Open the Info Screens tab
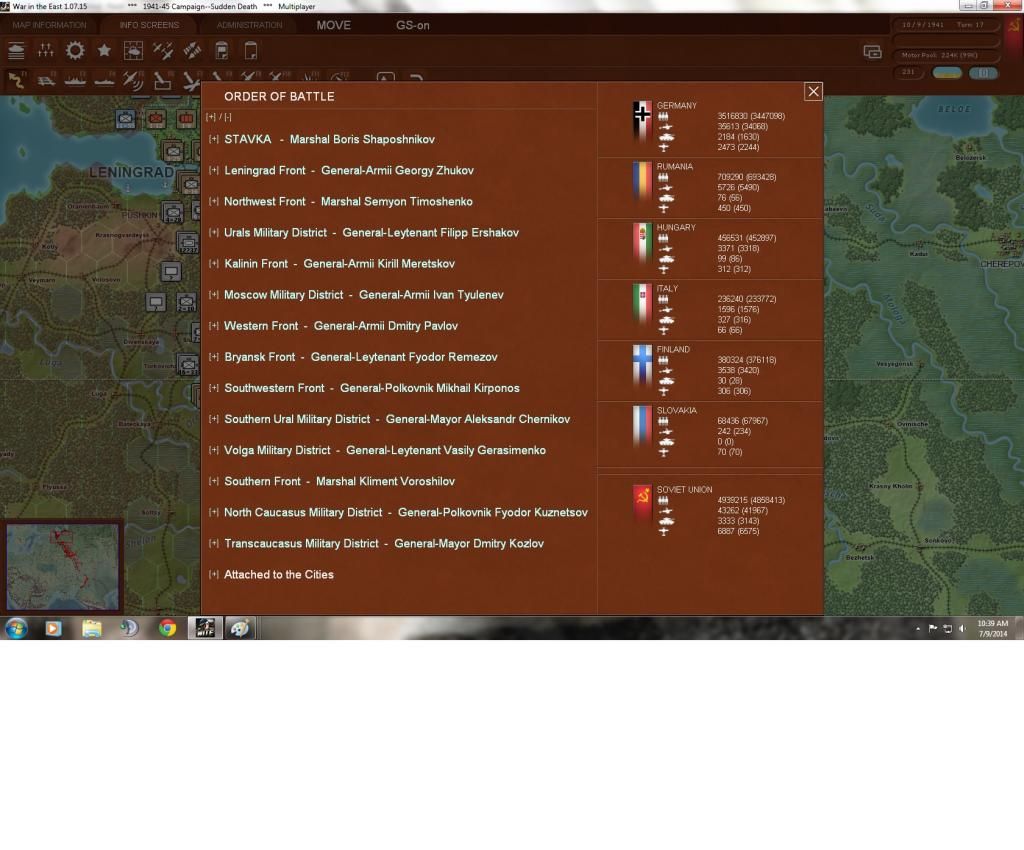This screenshot has height=850, width=1024. 149,25
